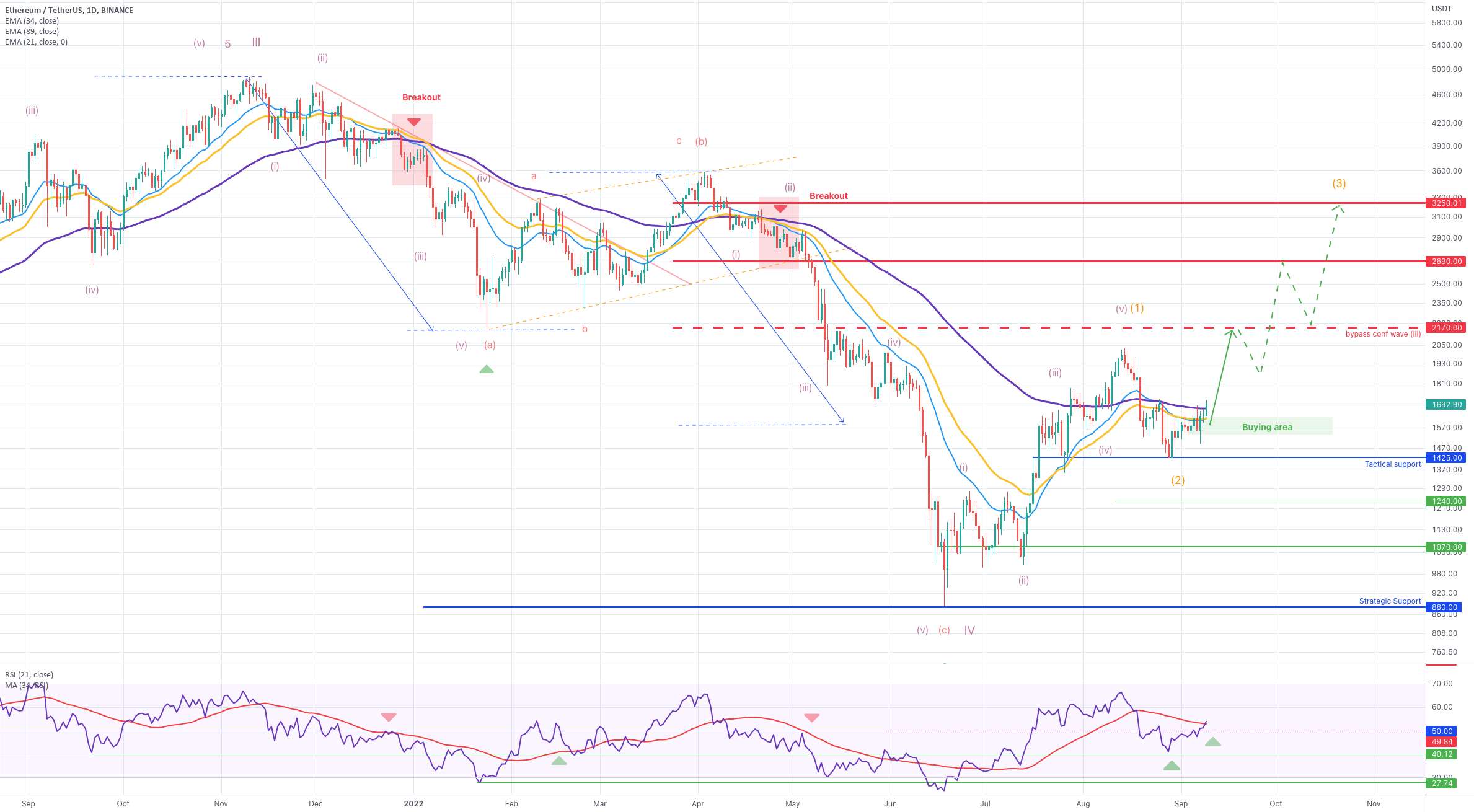The height and width of the screenshot is (812, 1474).
Task: Click the RSI 60.00 scale value
Action: pos(1442,707)
